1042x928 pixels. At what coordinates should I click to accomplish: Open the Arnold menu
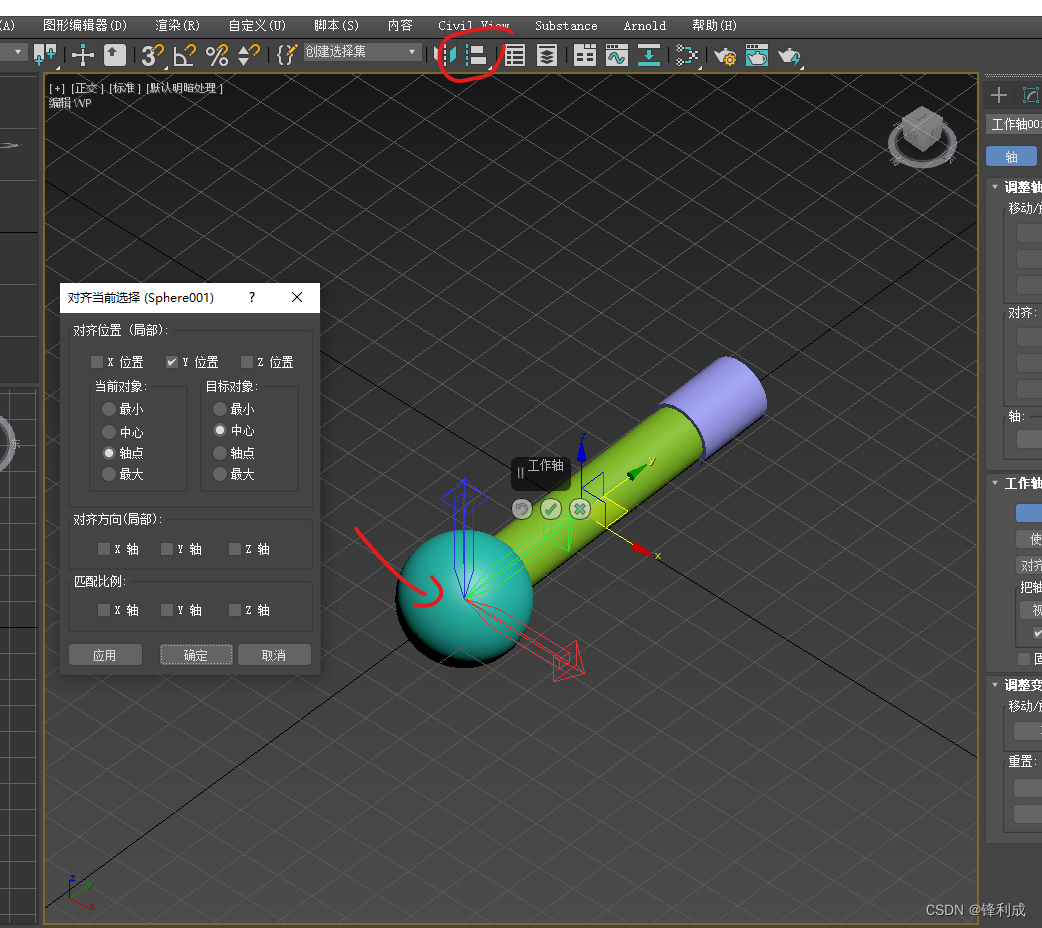[645, 26]
